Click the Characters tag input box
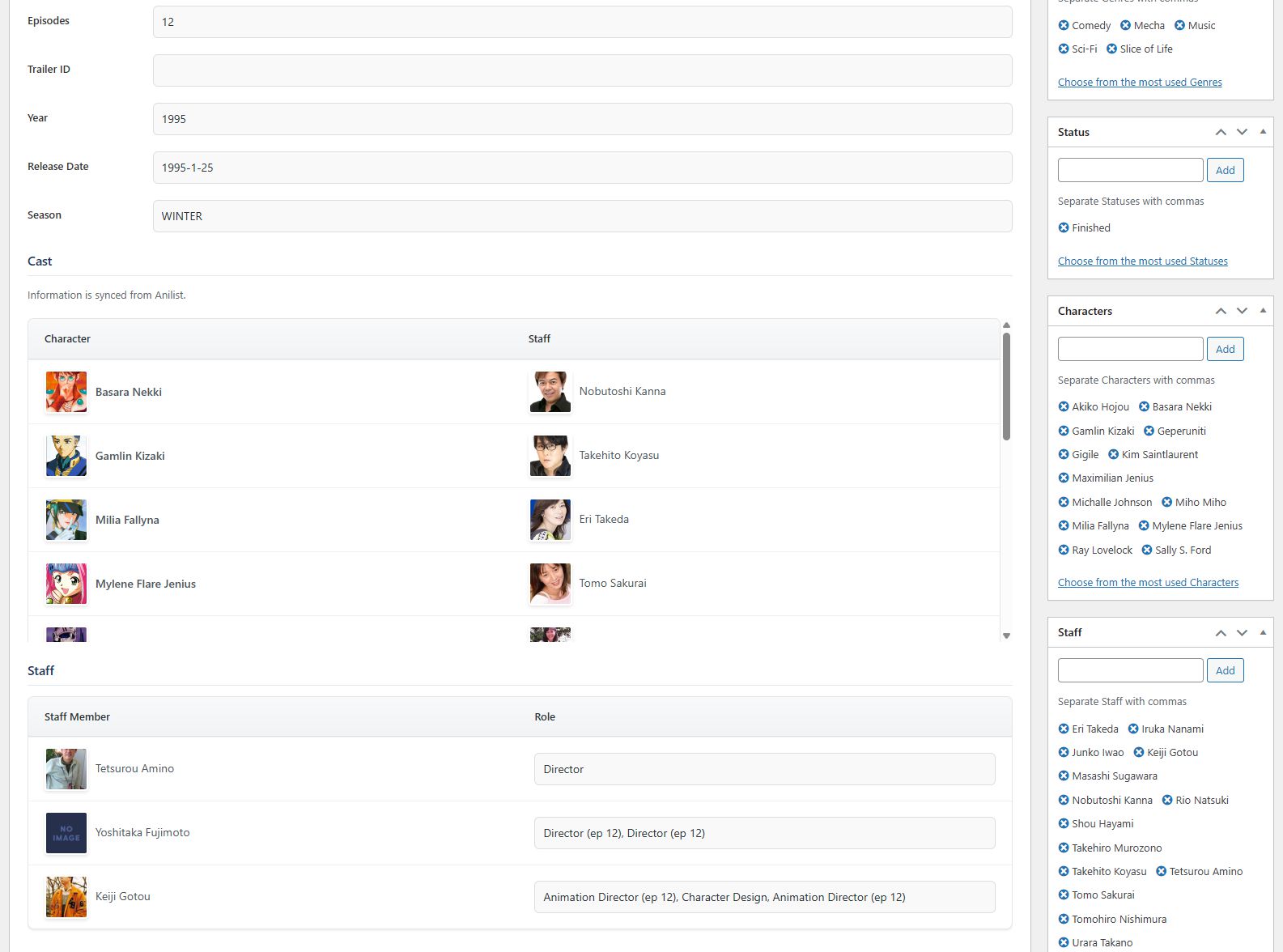 coord(1130,349)
